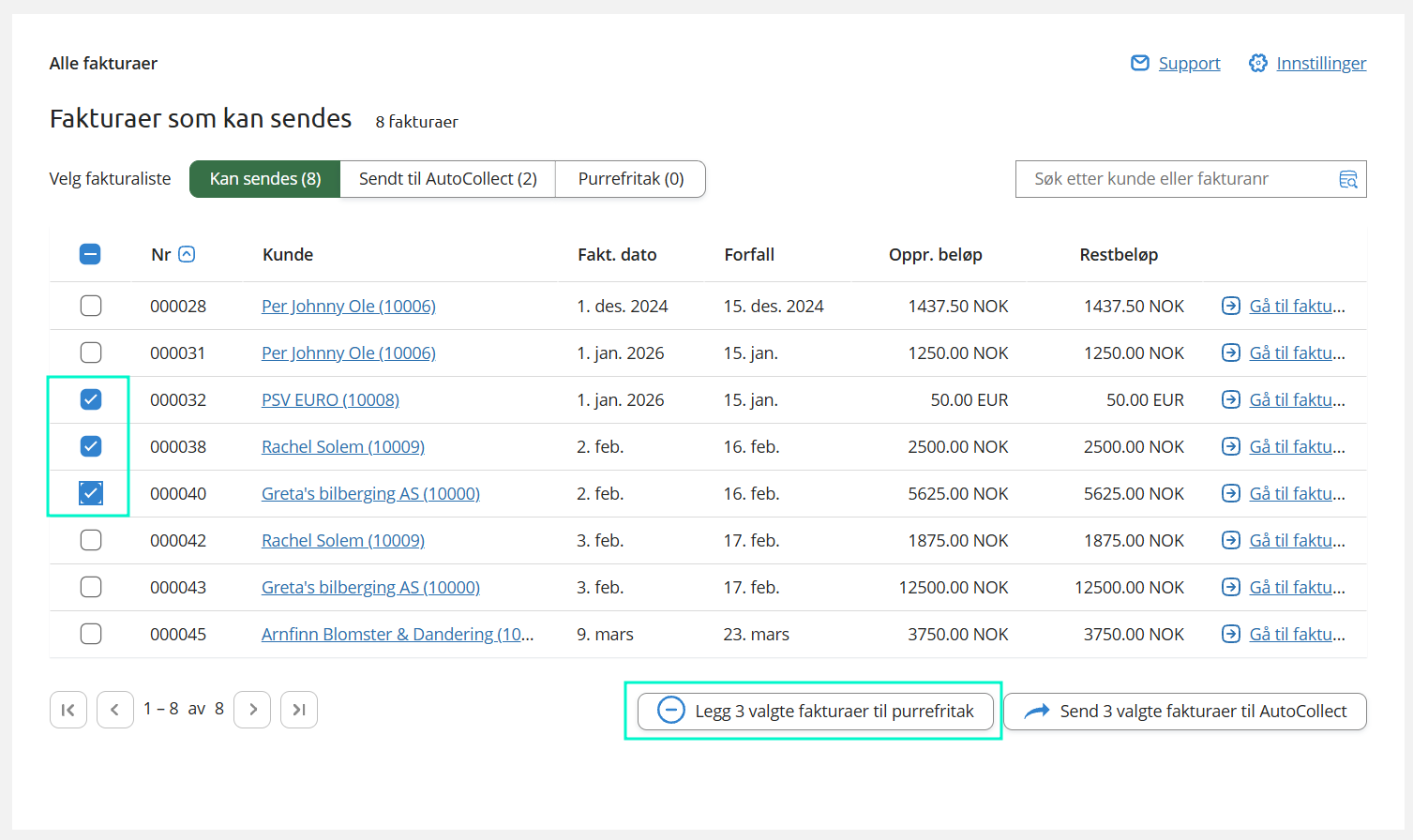This screenshot has height=840, width=1413.
Task: Uncheck the checkbox for invoice 000040
Action: (91, 493)
